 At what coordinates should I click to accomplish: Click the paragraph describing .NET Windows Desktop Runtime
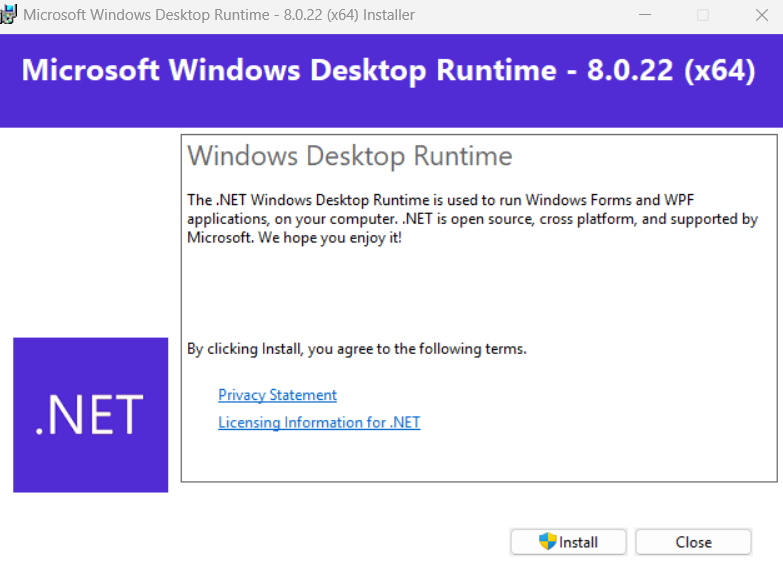tap(472, 219)
